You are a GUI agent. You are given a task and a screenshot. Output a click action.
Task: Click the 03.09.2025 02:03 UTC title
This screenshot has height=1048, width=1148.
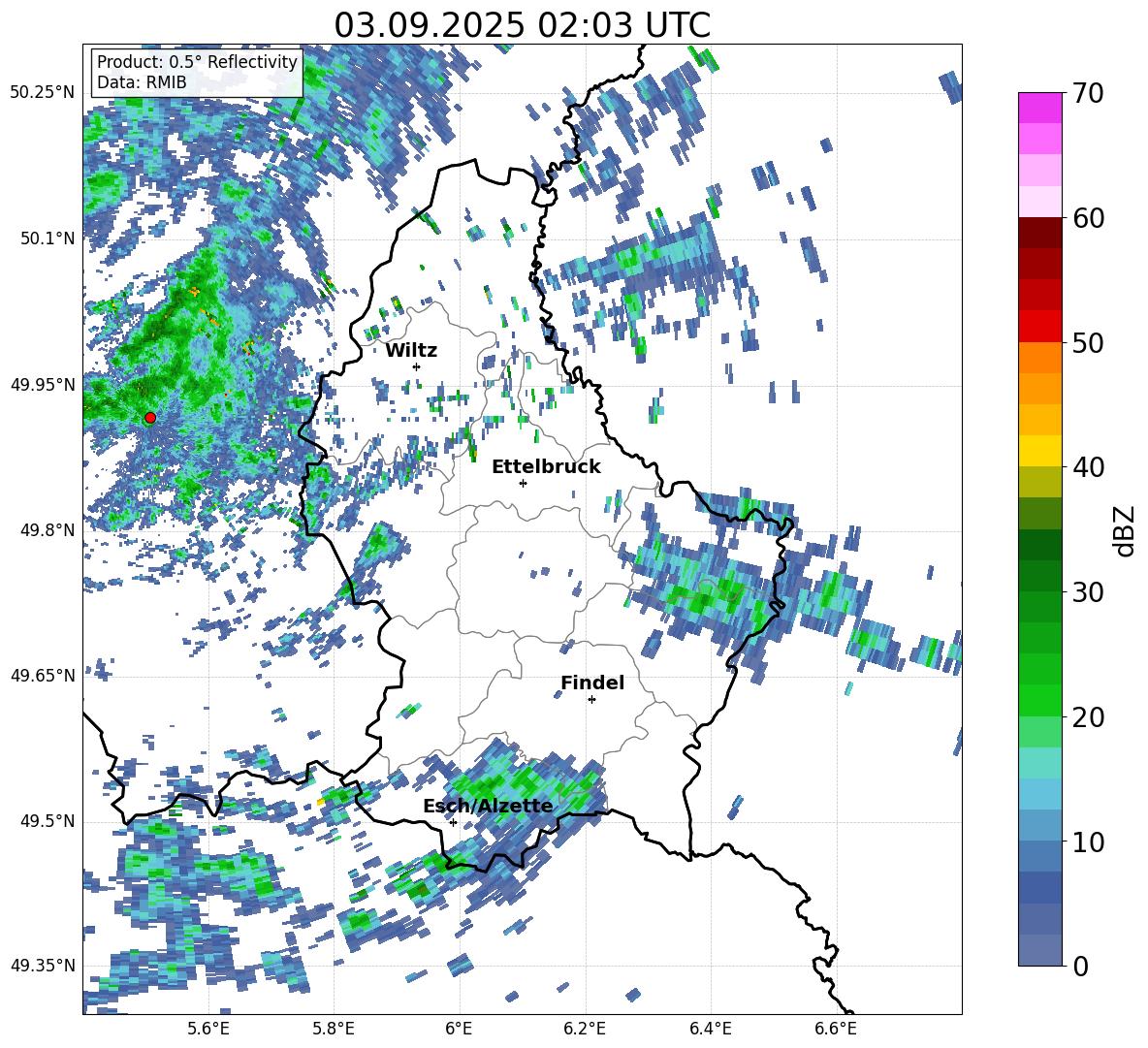click(522, 25)
